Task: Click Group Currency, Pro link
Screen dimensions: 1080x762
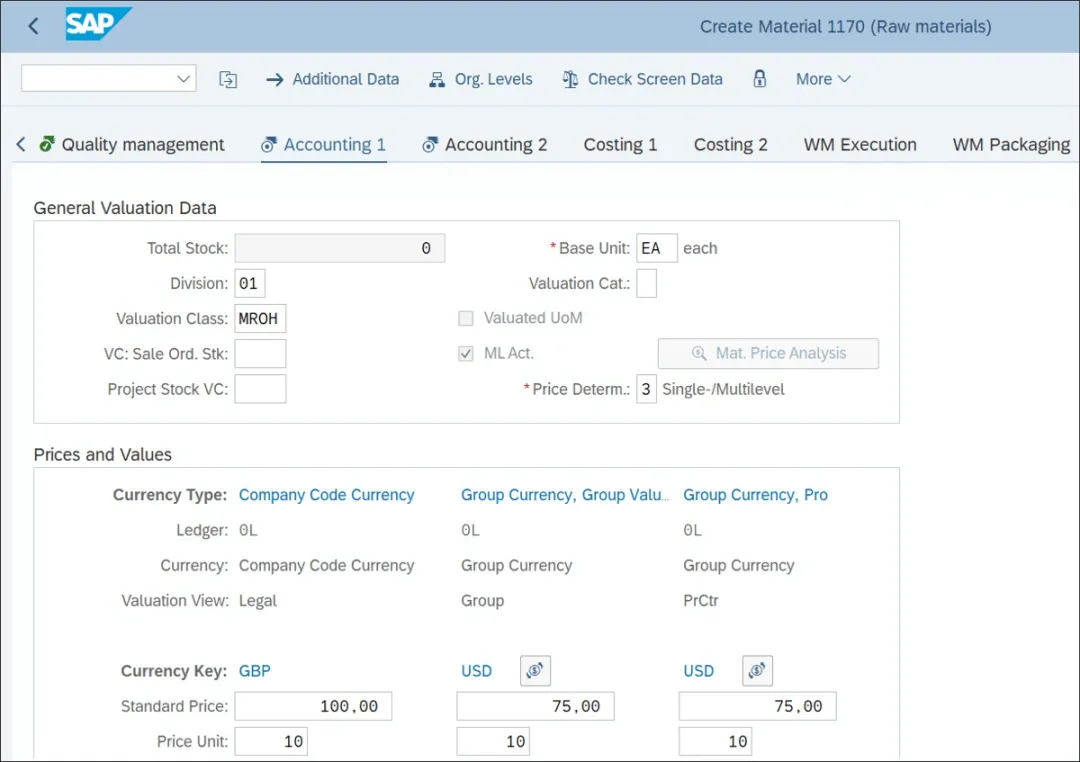Action: 756,495
